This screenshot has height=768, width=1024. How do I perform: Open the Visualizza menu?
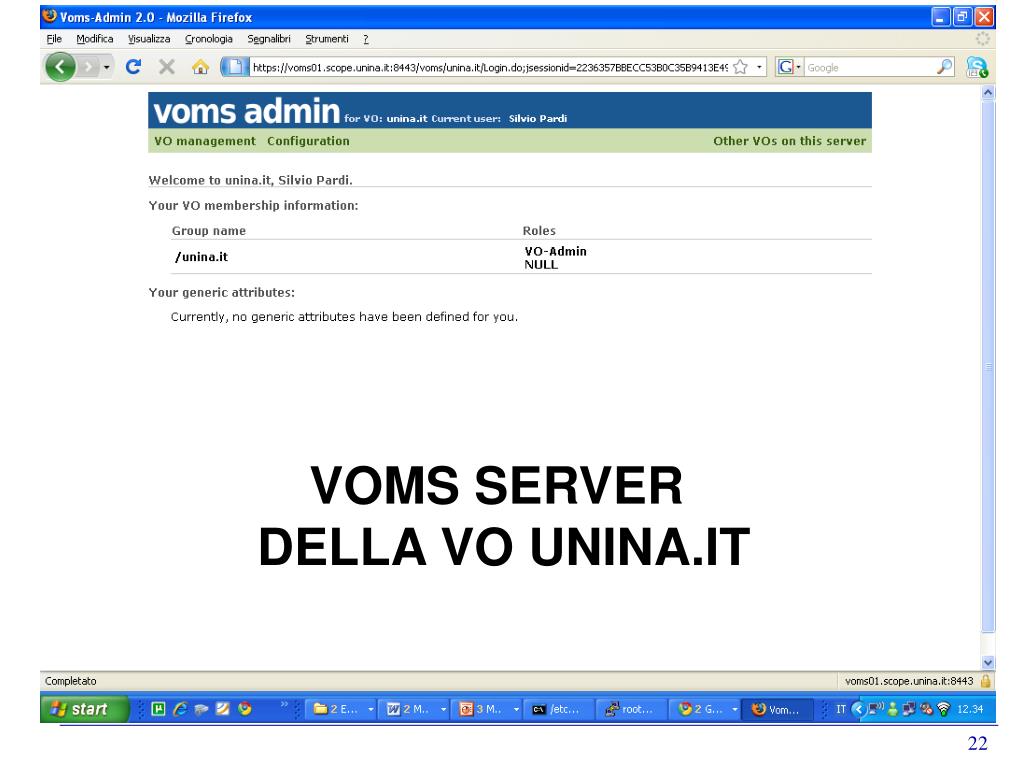coord(149,39)
